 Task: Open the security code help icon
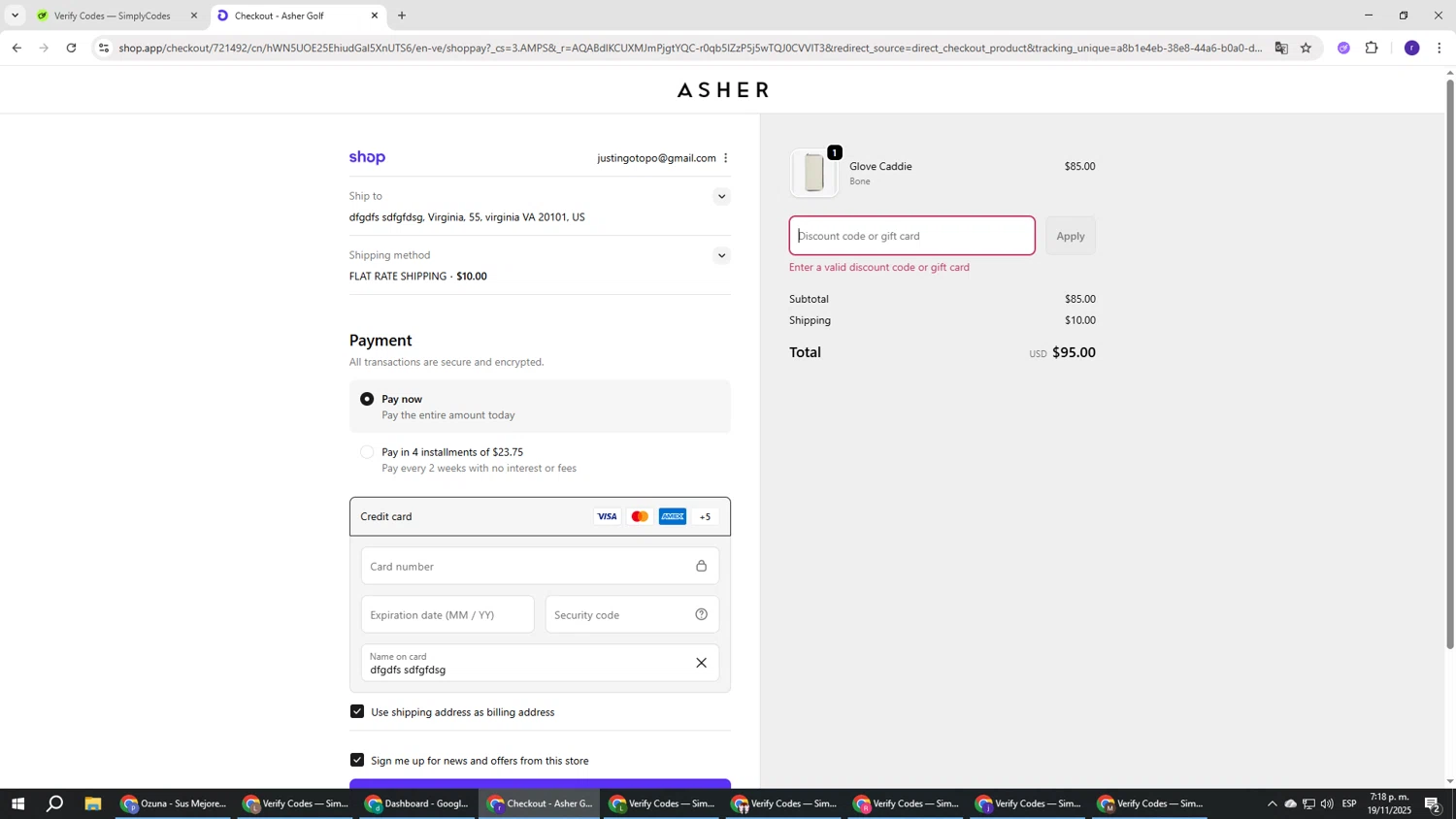[x=701, y=614]
